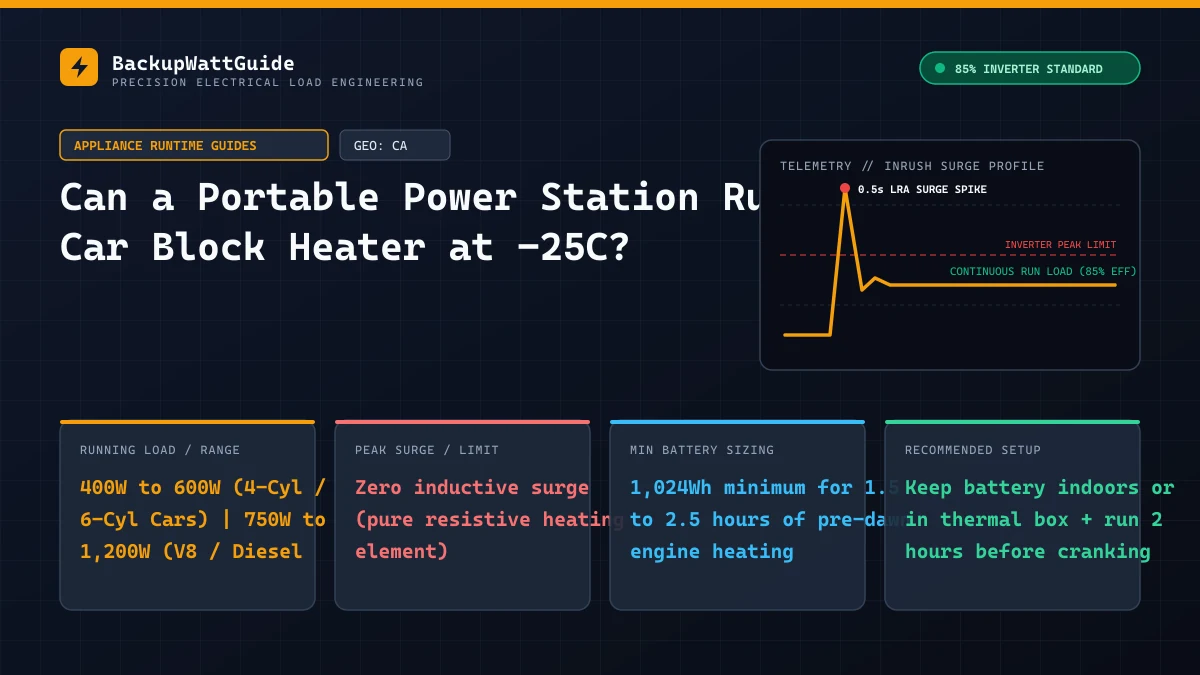This screenshot has width=1200, height=675.
Task: Click the '0.5s LRA SURGE SPIKE' label
Action: [x=922, y=189]
